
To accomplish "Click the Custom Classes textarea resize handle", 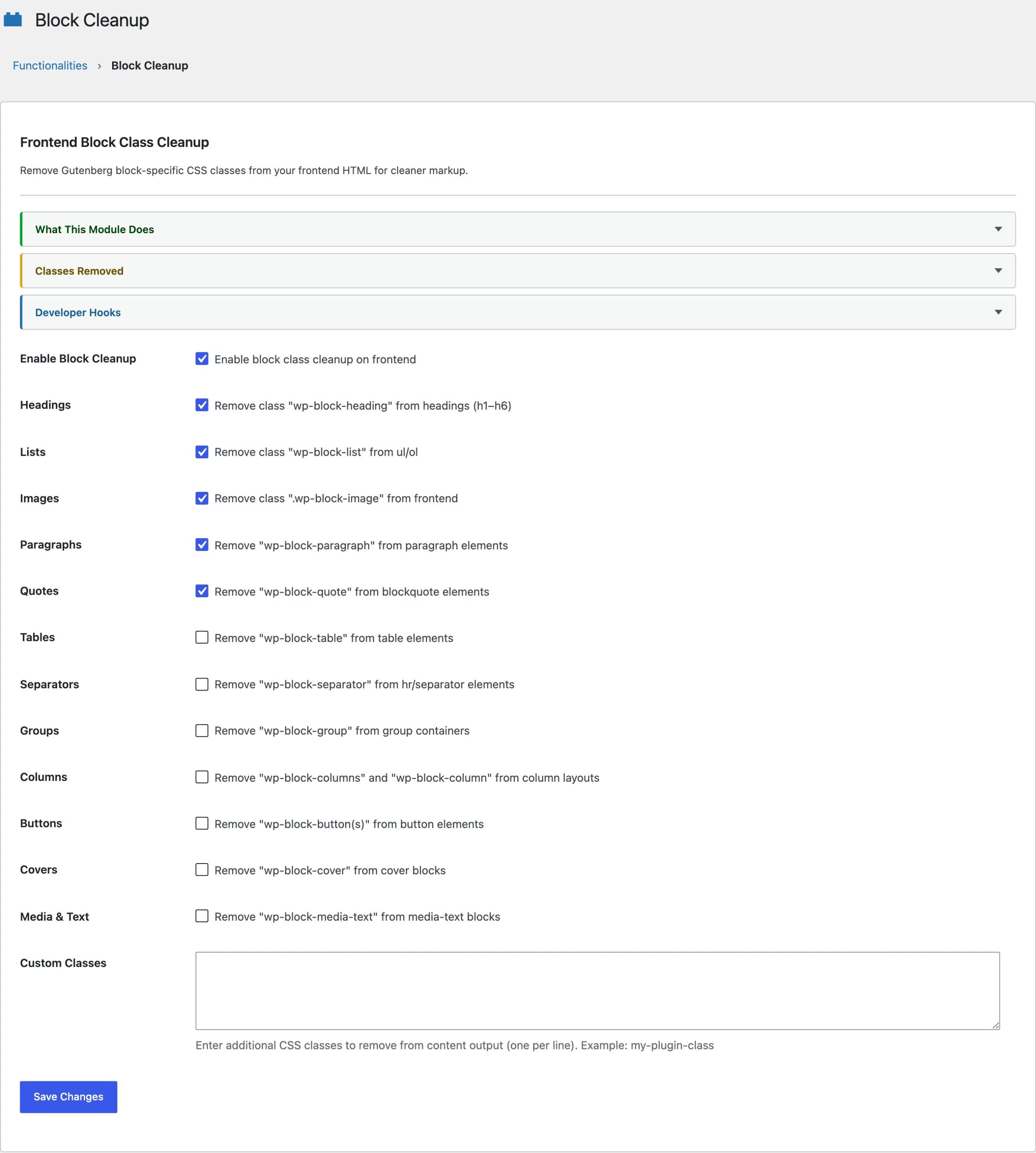I will 995,1025.
